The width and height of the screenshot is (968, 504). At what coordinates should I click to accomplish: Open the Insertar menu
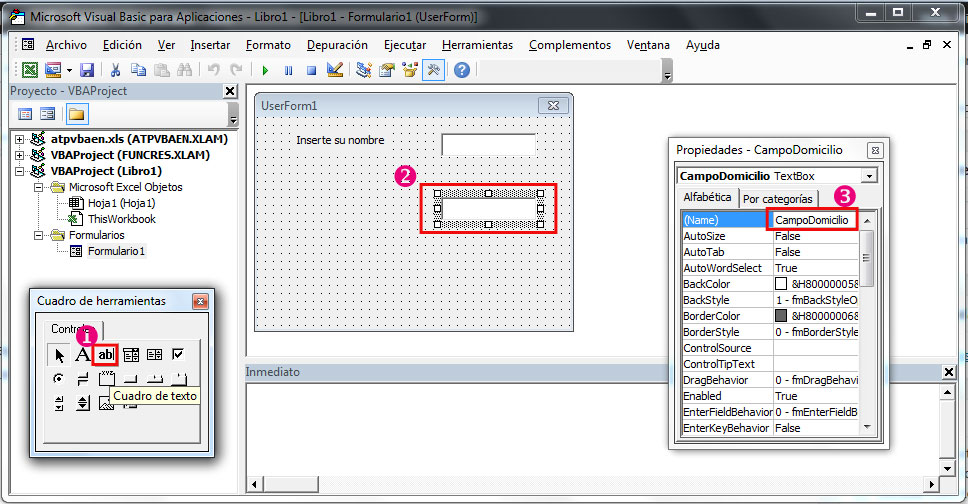coord(210,45)
